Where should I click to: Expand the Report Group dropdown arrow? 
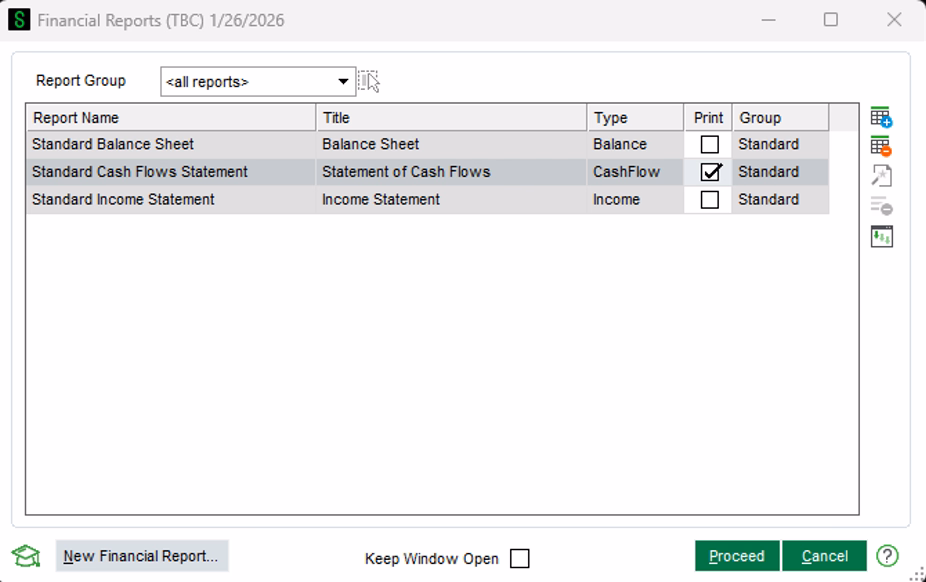click(343, 82)
